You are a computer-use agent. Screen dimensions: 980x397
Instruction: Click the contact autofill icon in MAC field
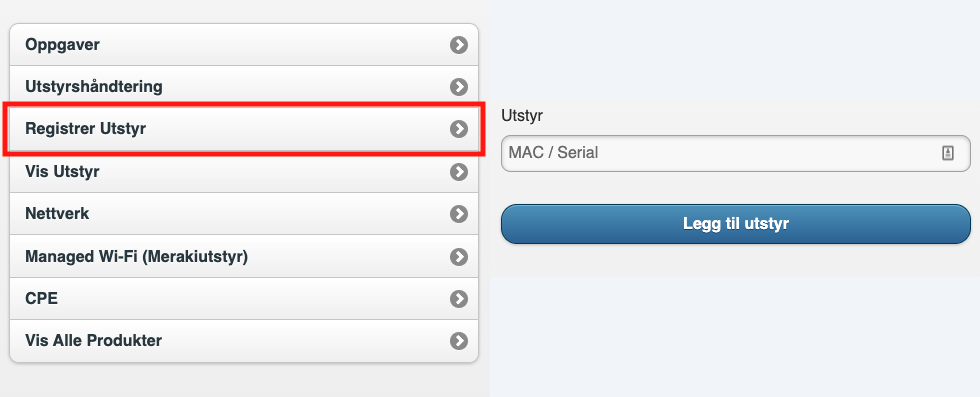tap(948, 153)
